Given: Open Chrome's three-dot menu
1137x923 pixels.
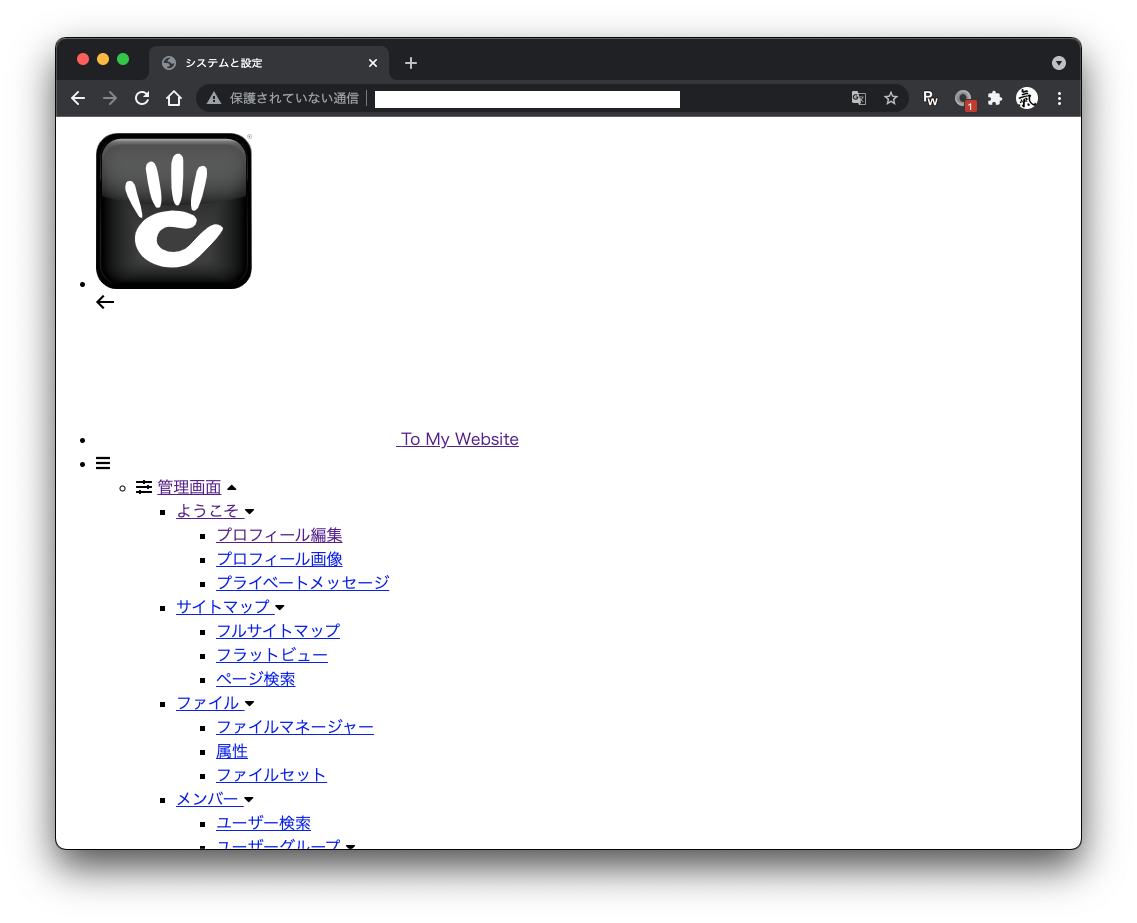Looking at the screenshot, I should click(1059, 98).
